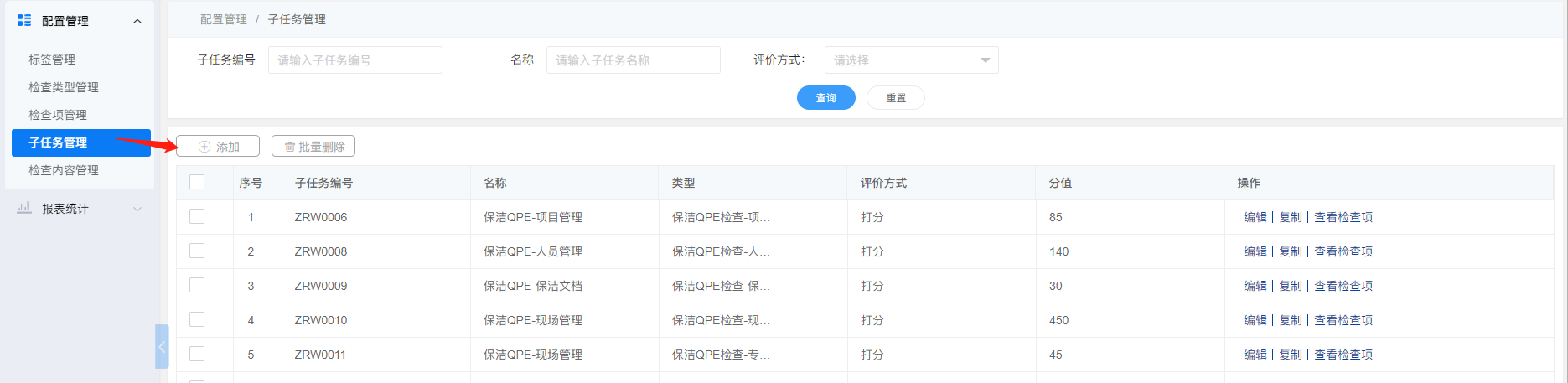Click the 重置 reset button
The width and height of the screenshot is (1568, 383).
pos(896,98)
